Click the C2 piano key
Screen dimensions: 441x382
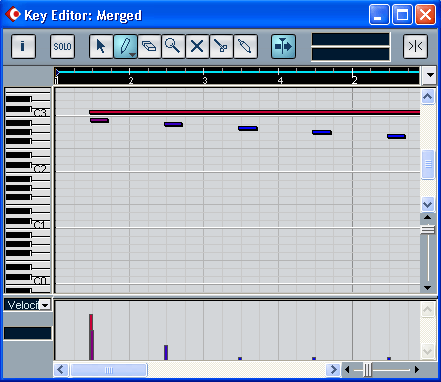point(40,169)
